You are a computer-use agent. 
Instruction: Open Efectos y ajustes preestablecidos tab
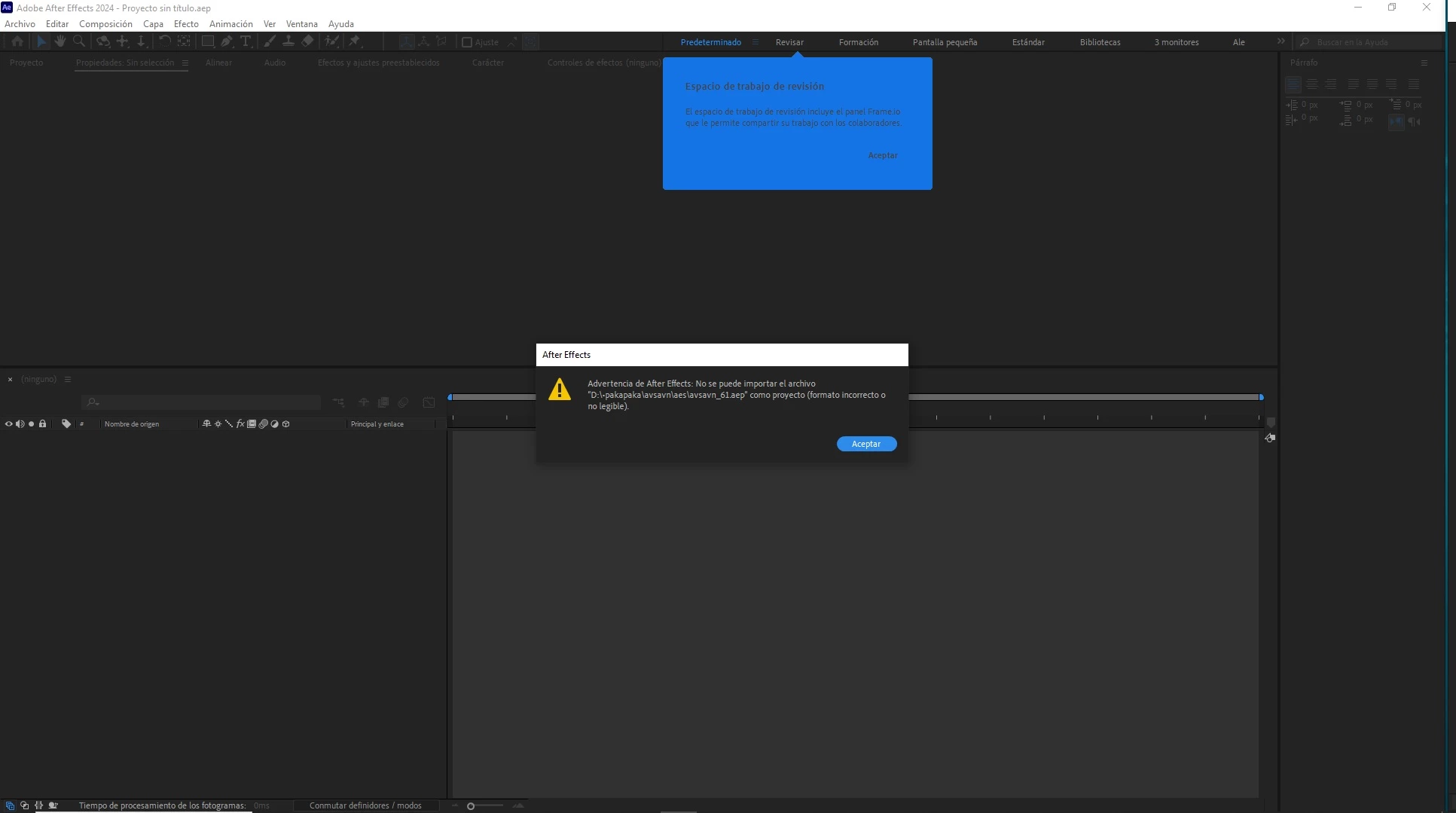(378, 63)
